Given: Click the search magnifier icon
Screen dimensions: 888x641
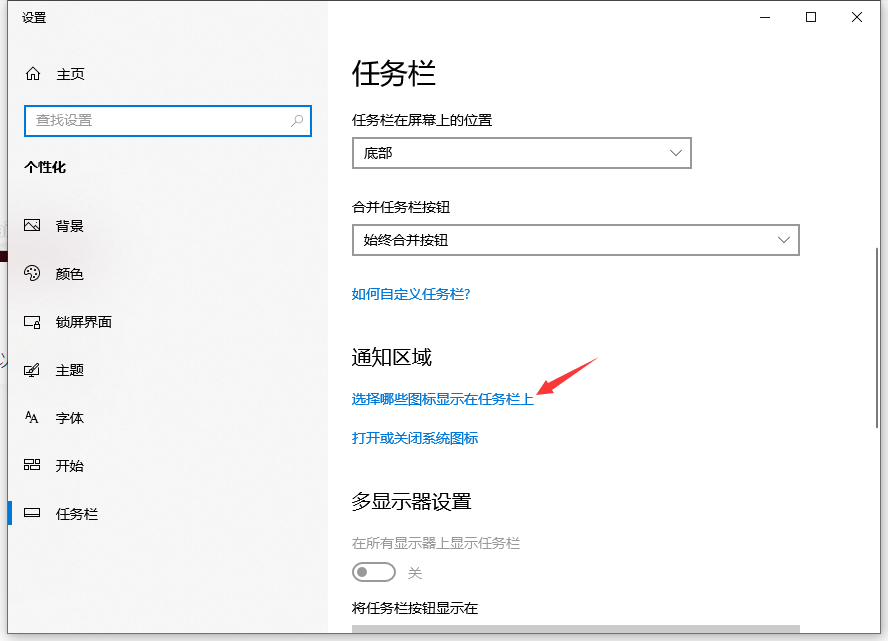Looking at the screenshot, I should (x=297, y=121).
